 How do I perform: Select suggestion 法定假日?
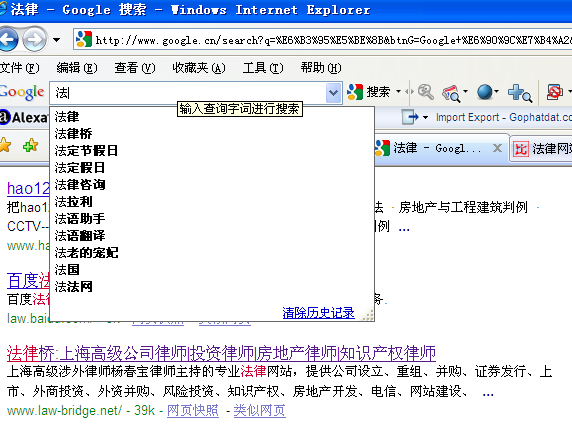(212, 167)
